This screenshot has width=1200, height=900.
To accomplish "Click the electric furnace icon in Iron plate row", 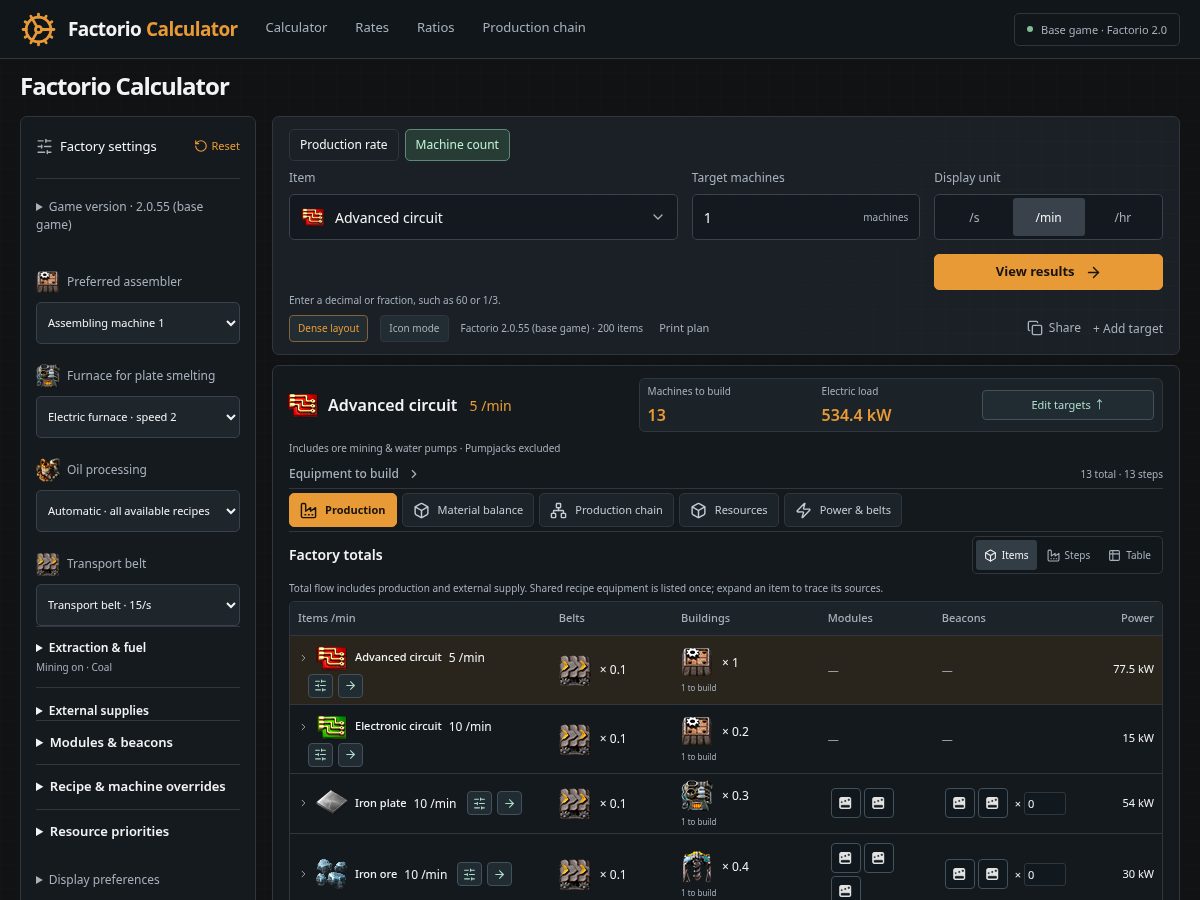I will [697, 795].
